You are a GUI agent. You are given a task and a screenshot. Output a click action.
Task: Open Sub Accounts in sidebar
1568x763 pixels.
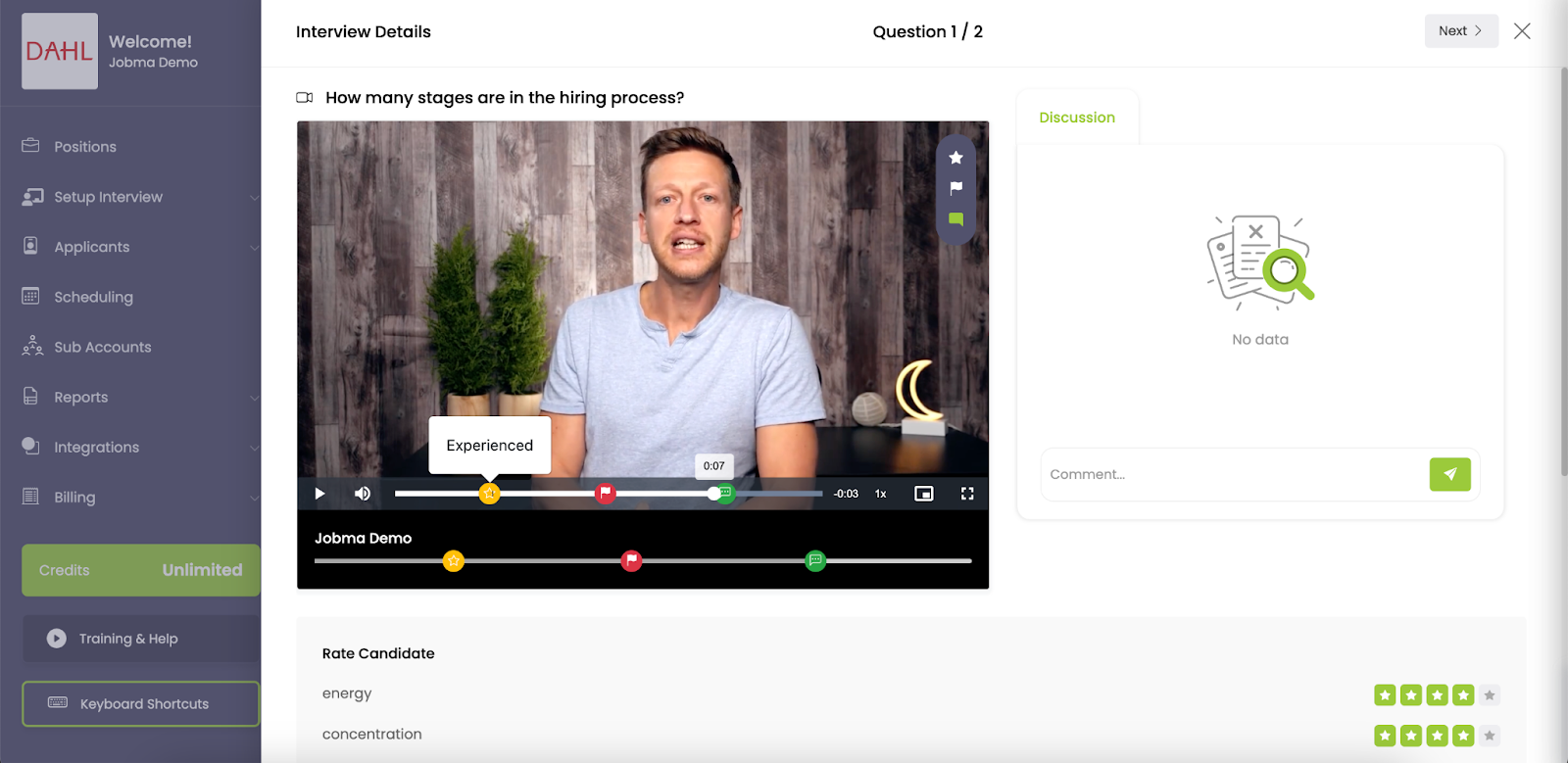coord(103,347)
